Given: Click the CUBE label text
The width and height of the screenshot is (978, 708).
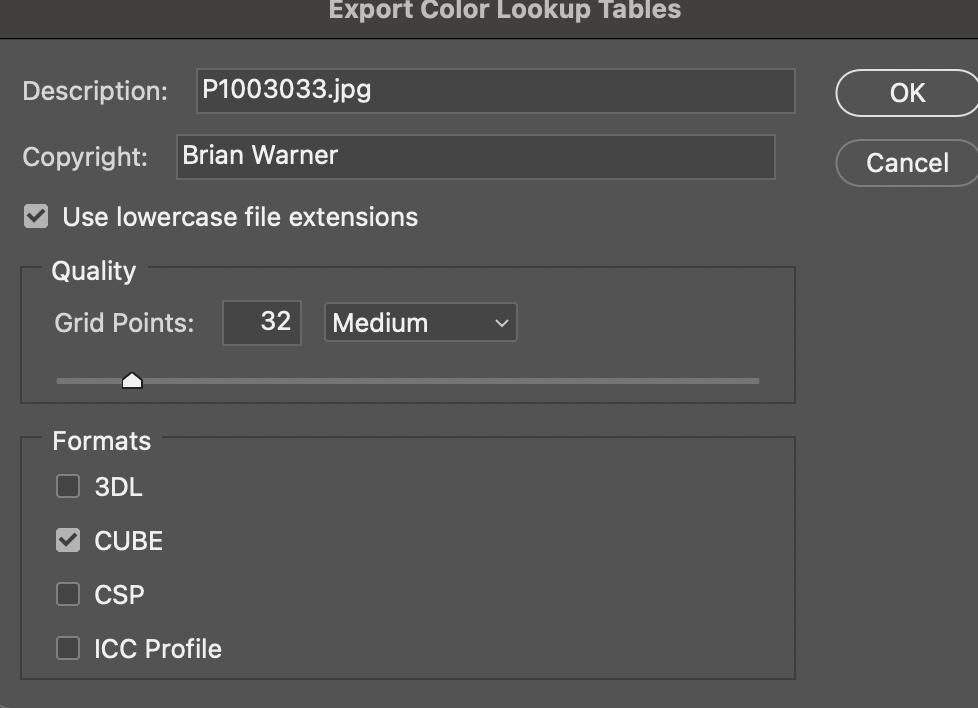Looking at the screenshot, I should coord(128,541).
